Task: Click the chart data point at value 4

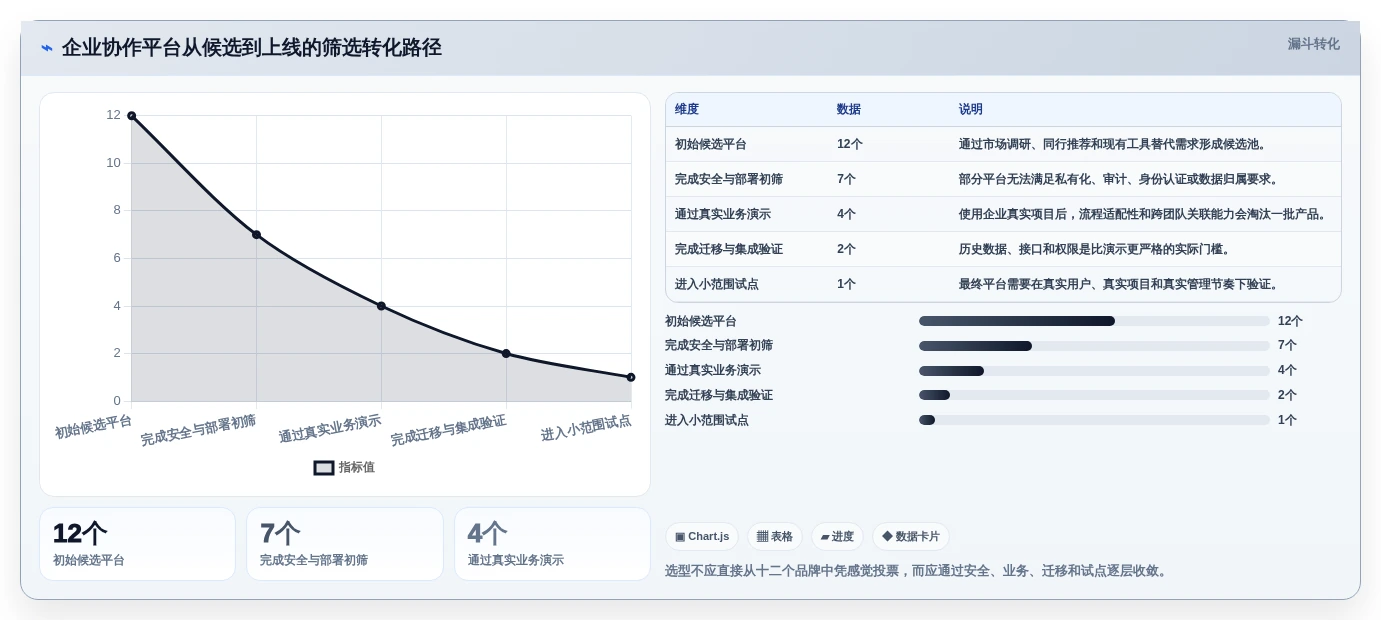Action: point(381,306)
